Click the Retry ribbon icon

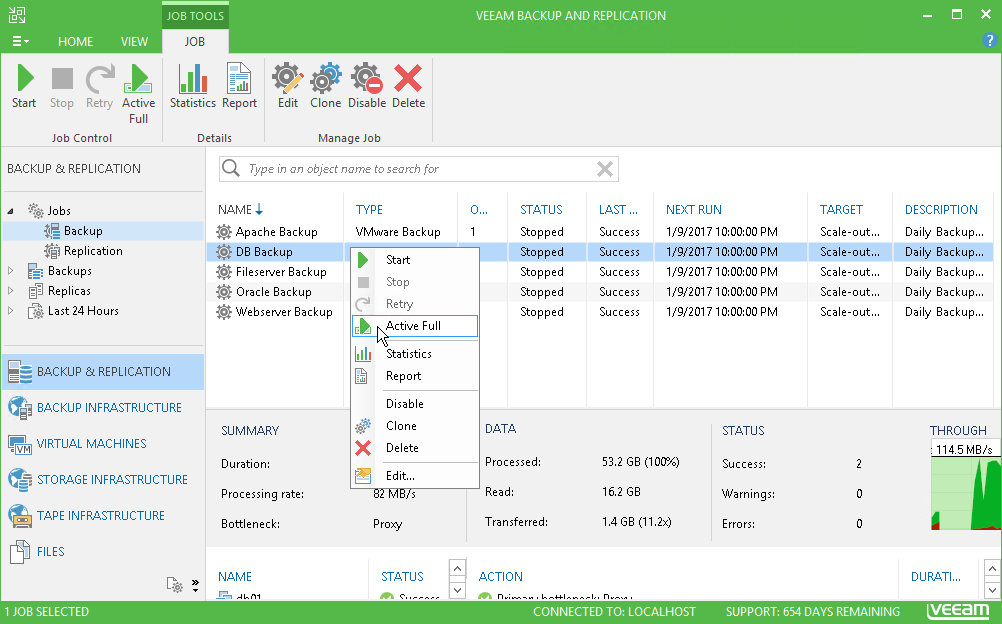tap(100, 86)
